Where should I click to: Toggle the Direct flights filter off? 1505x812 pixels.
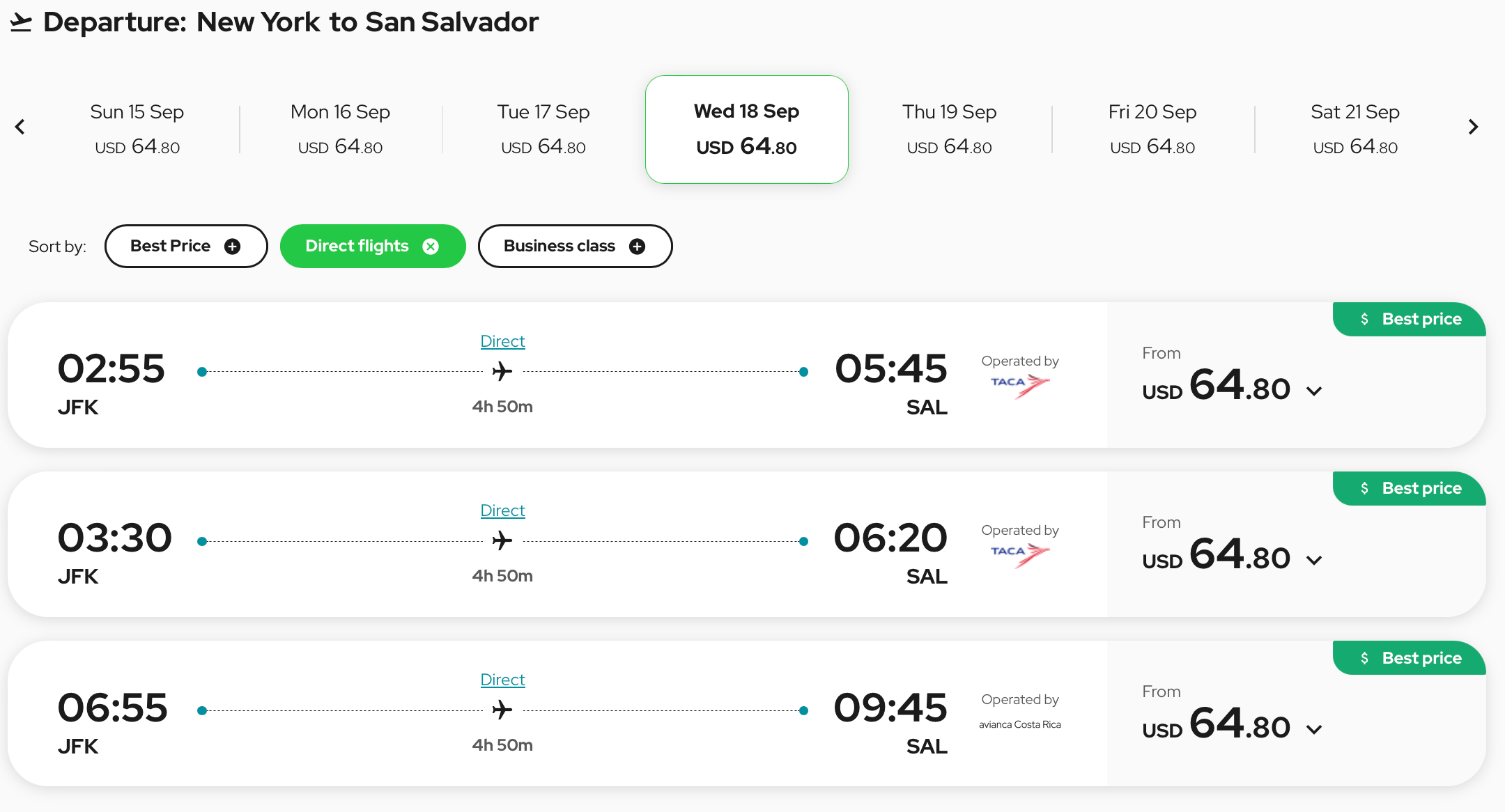[357, 247]
